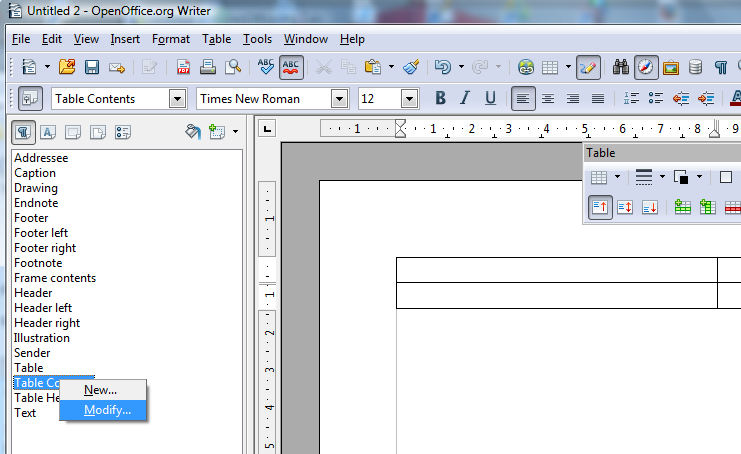Open the Navigator compass icon
The height and width of the screenshot is (454, 741).
646,68
